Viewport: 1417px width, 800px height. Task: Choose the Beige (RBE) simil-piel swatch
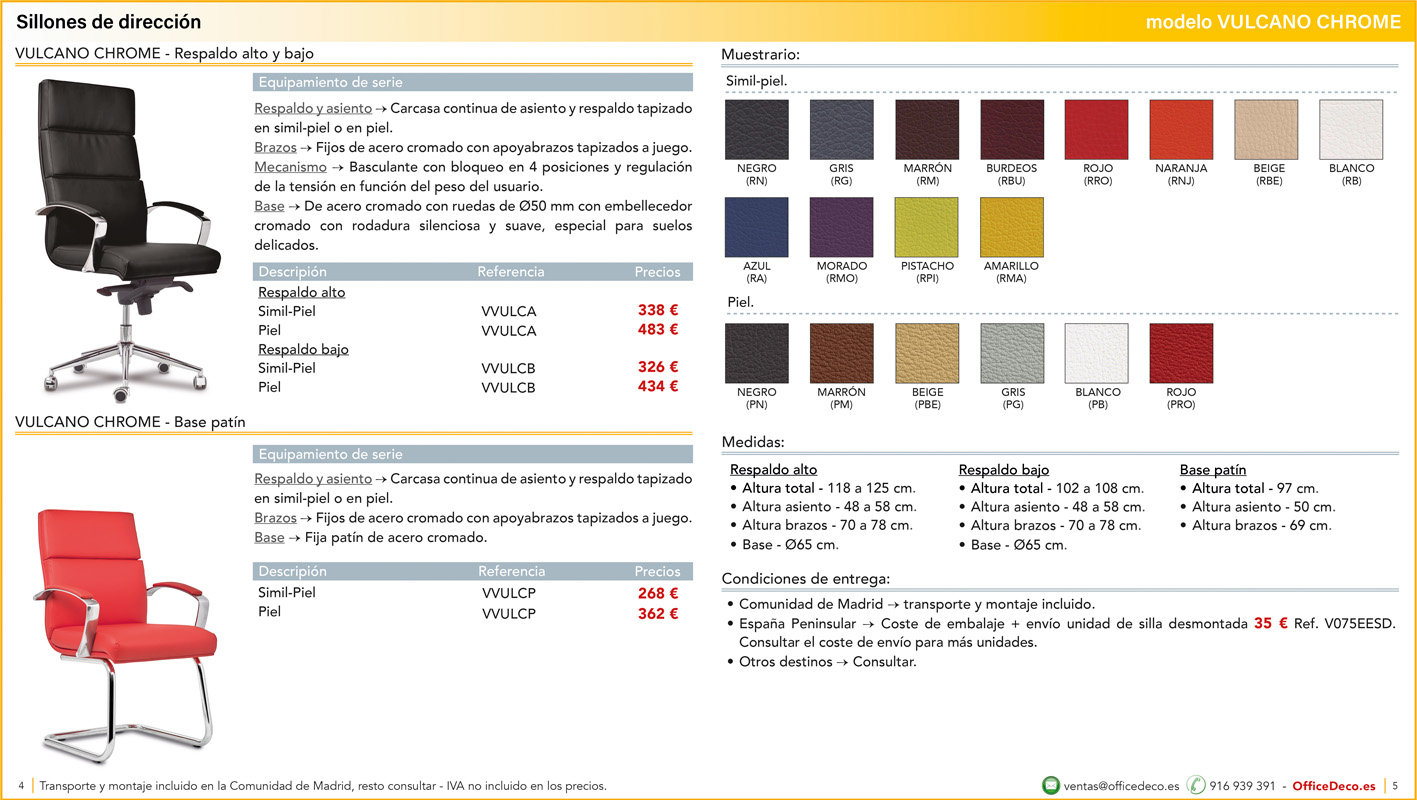1267,130
